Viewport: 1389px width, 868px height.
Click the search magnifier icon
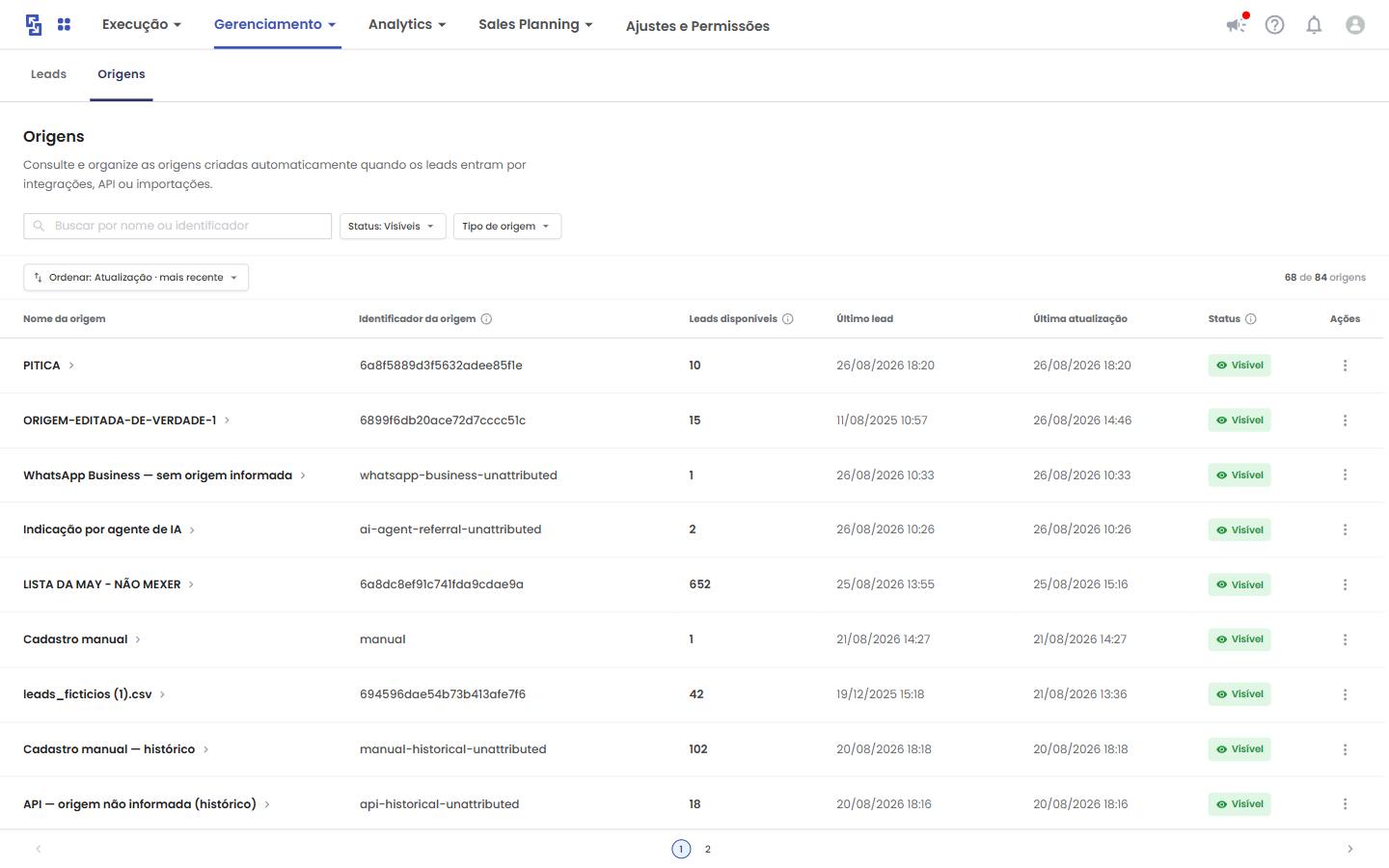pyautogui.click(x=39, y=226)
